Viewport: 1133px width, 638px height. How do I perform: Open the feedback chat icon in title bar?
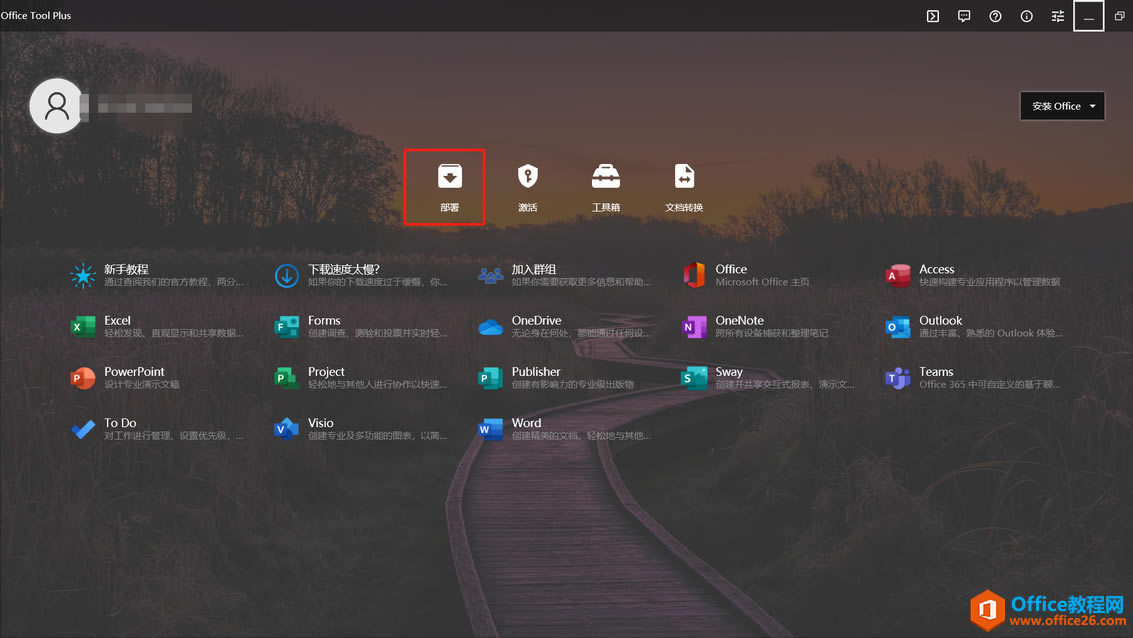coord(964,16)
